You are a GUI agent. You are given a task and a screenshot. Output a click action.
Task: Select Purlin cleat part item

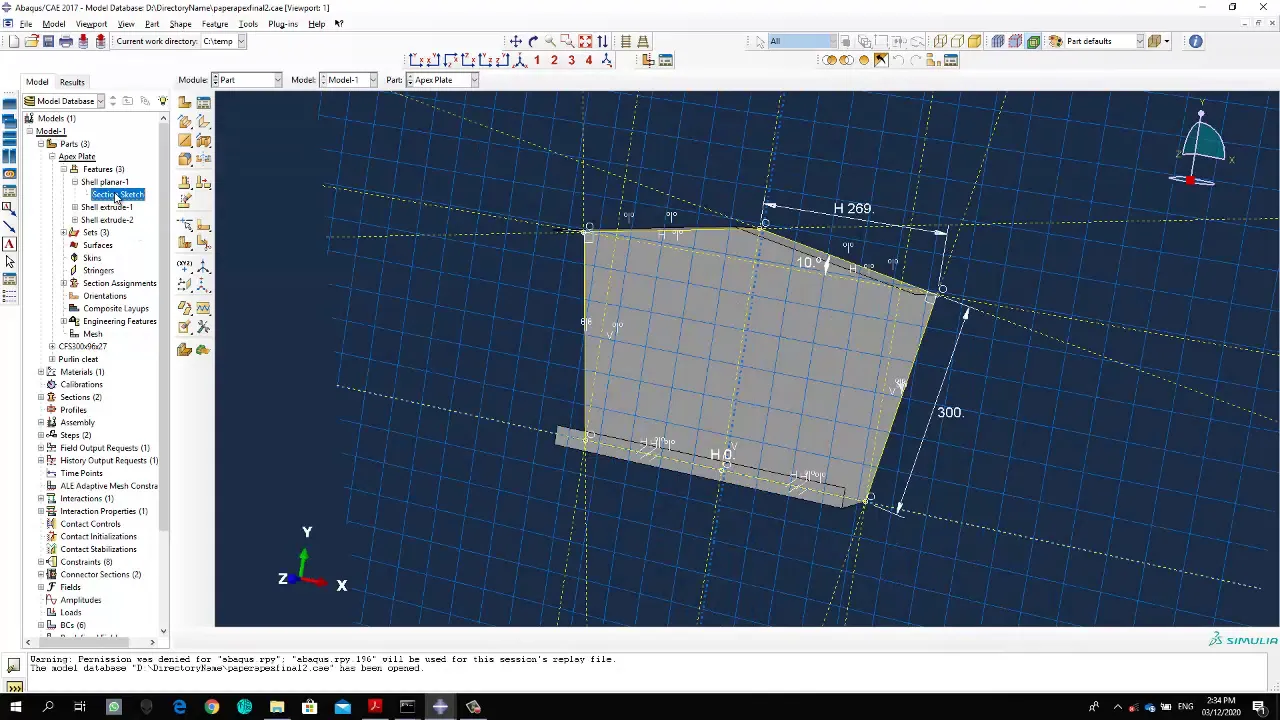(78, 359)
